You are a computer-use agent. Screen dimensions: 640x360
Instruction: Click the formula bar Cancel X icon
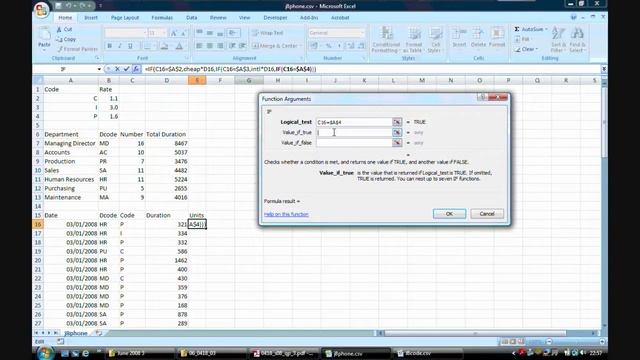(x=117, y=69)
